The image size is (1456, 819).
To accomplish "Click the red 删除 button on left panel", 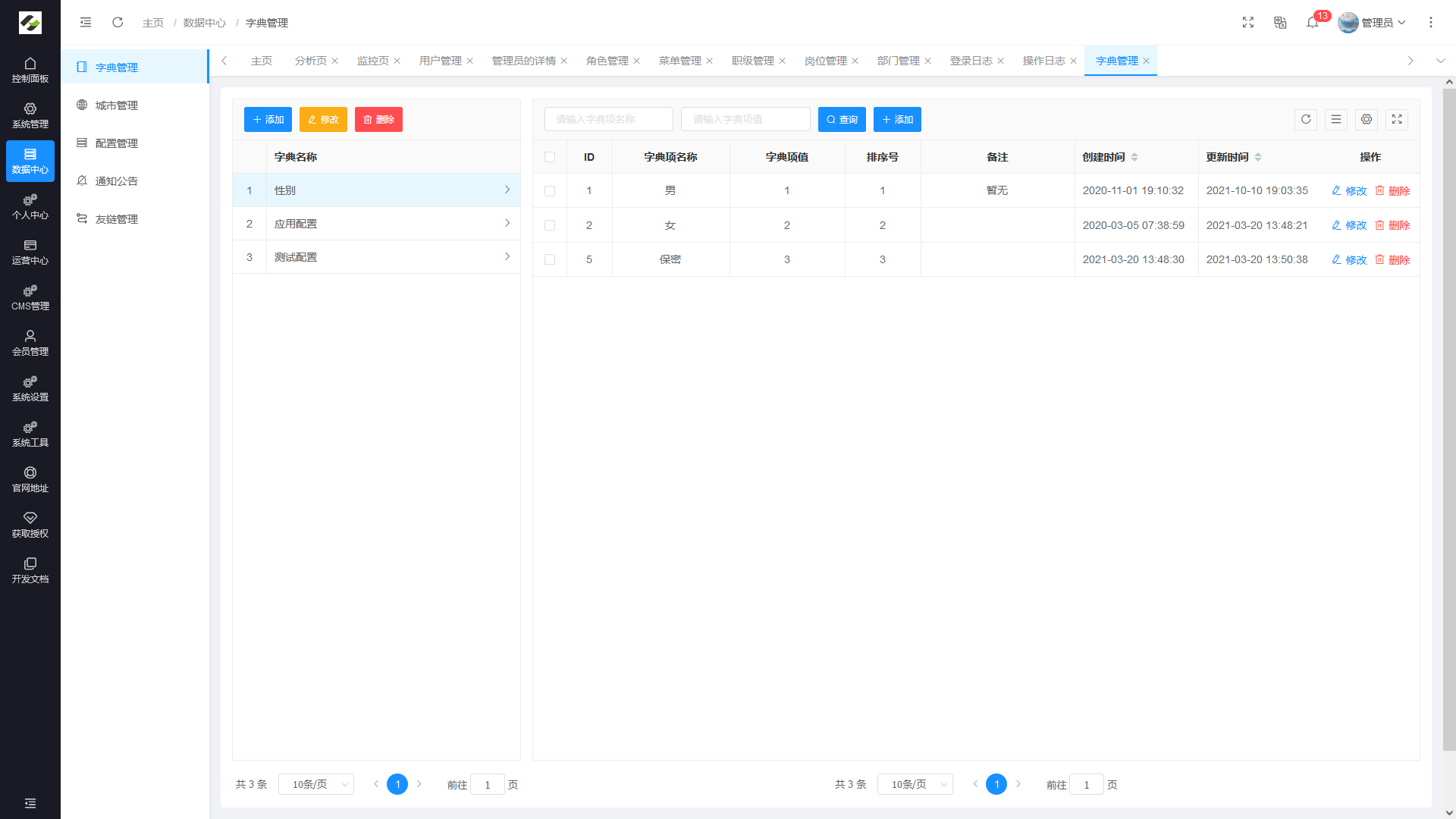I will click(x=378, y=120).
